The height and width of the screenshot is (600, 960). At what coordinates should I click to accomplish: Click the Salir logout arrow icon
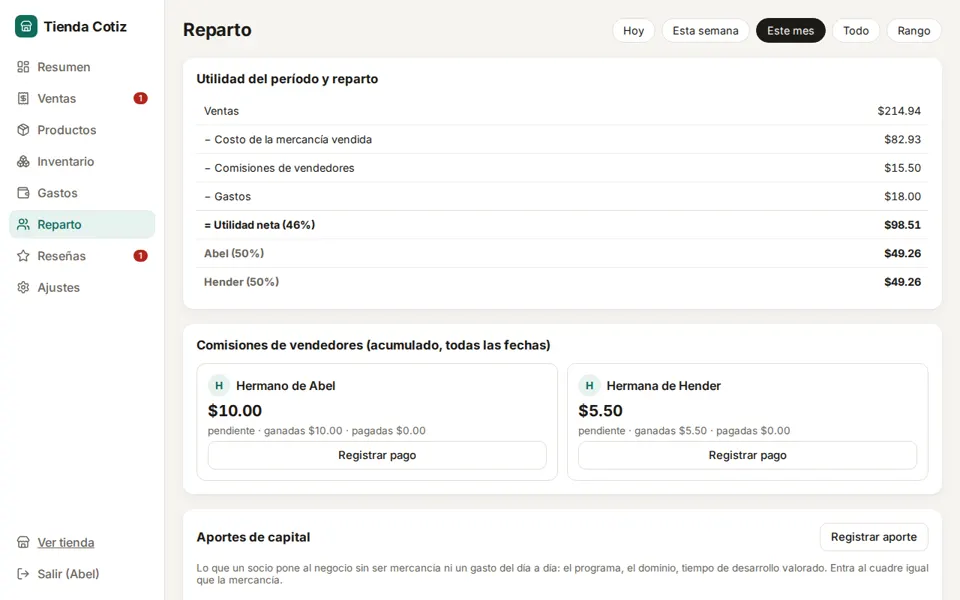[23, 574]
